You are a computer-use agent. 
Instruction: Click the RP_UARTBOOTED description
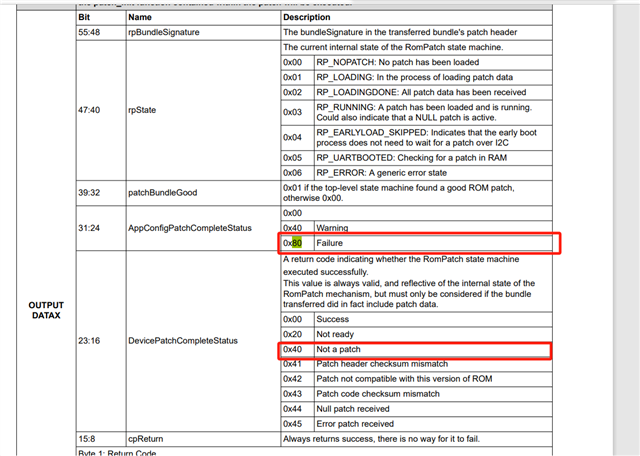(x=411, y=158)
